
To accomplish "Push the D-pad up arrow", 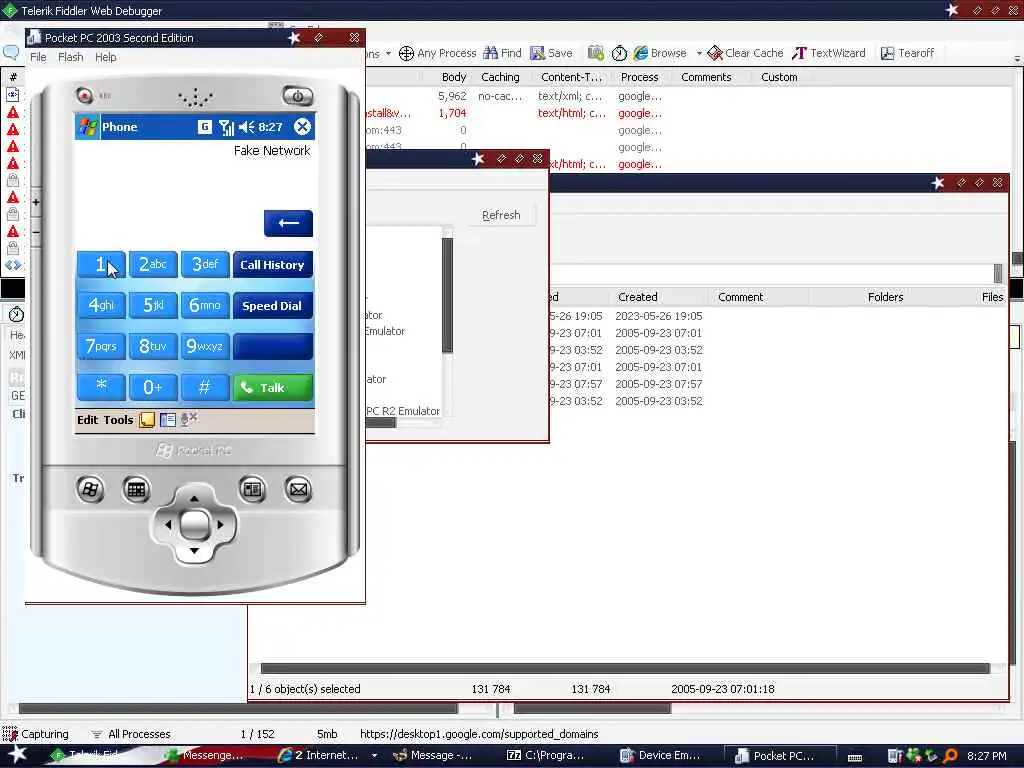I will [x=194, y=498].
